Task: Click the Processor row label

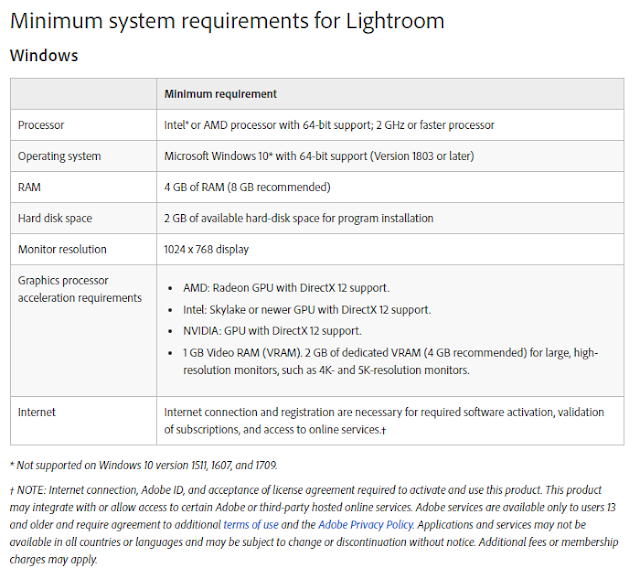Action: (41, 125)
